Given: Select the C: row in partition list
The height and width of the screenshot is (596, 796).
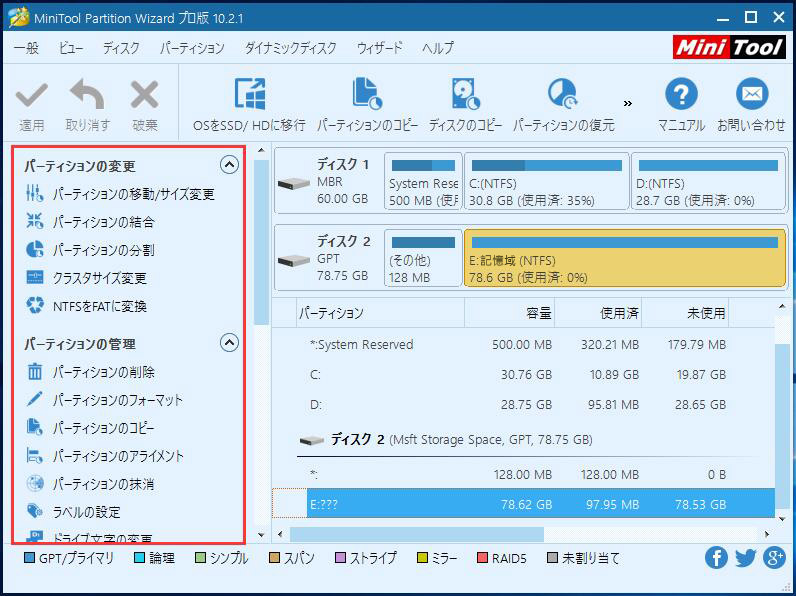Looking at the screenshot, I should pos(523,374).
